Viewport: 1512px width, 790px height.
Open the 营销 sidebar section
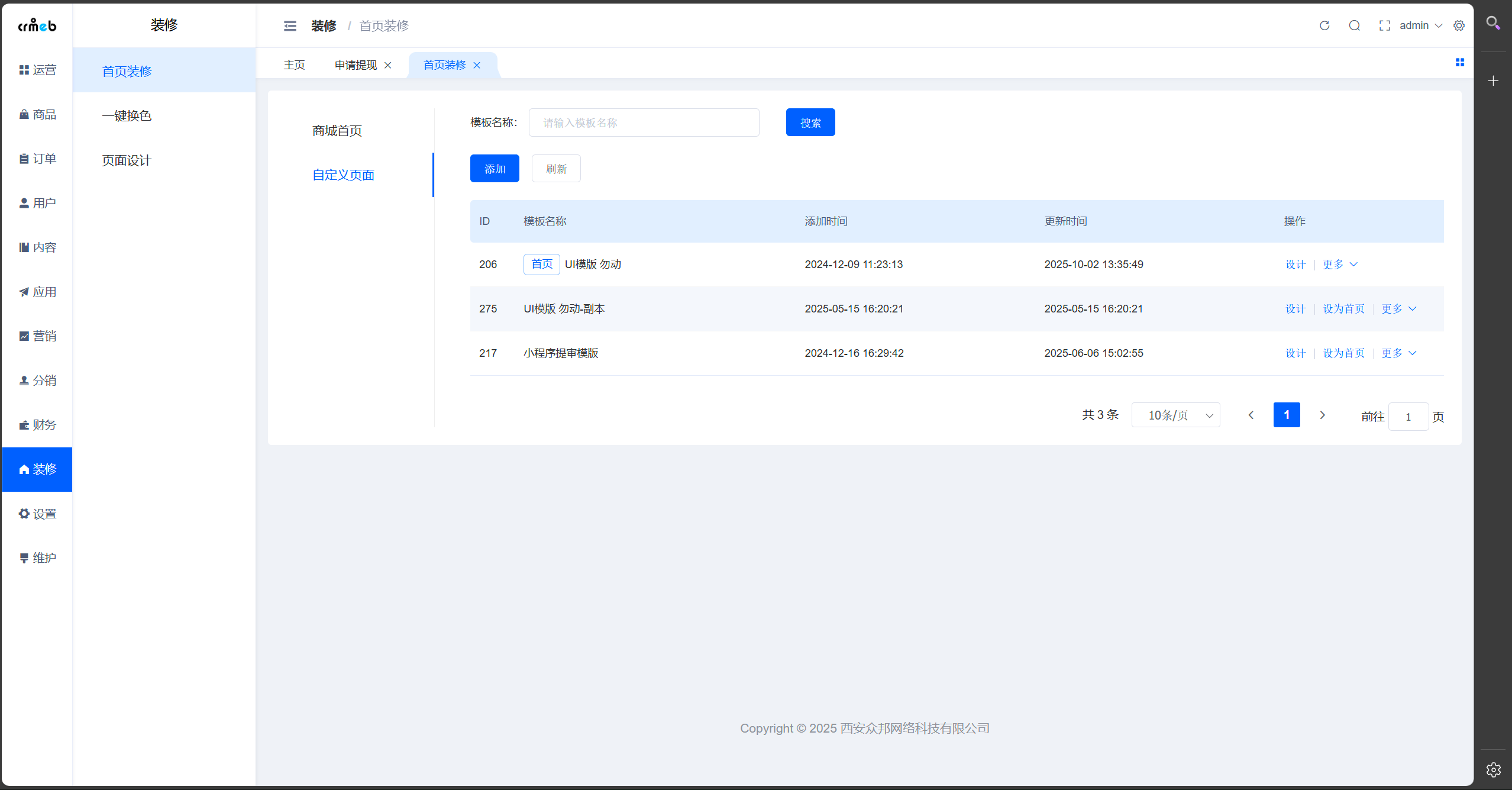[x=37, y=336]
